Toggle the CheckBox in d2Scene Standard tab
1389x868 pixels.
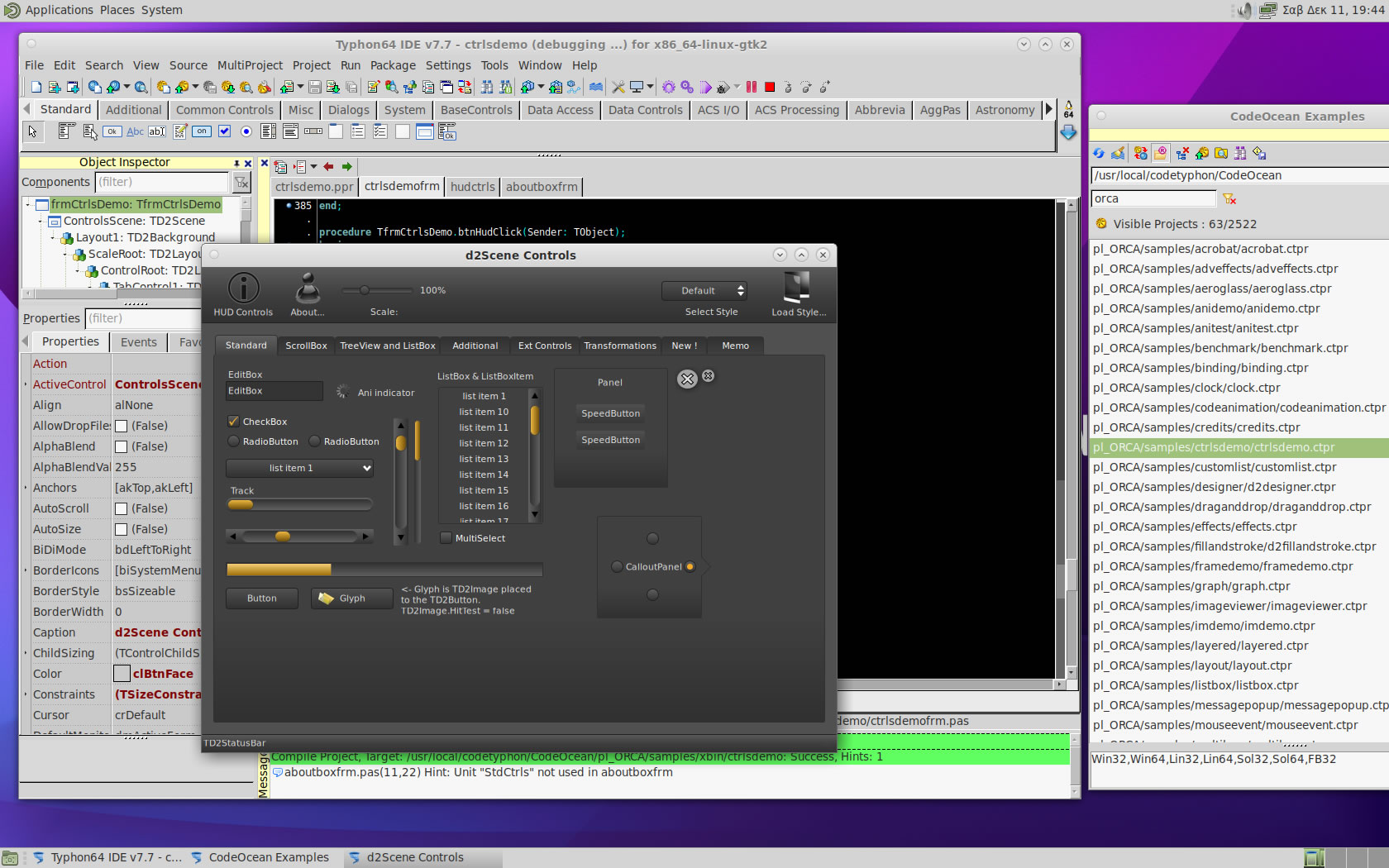[233, 421]
